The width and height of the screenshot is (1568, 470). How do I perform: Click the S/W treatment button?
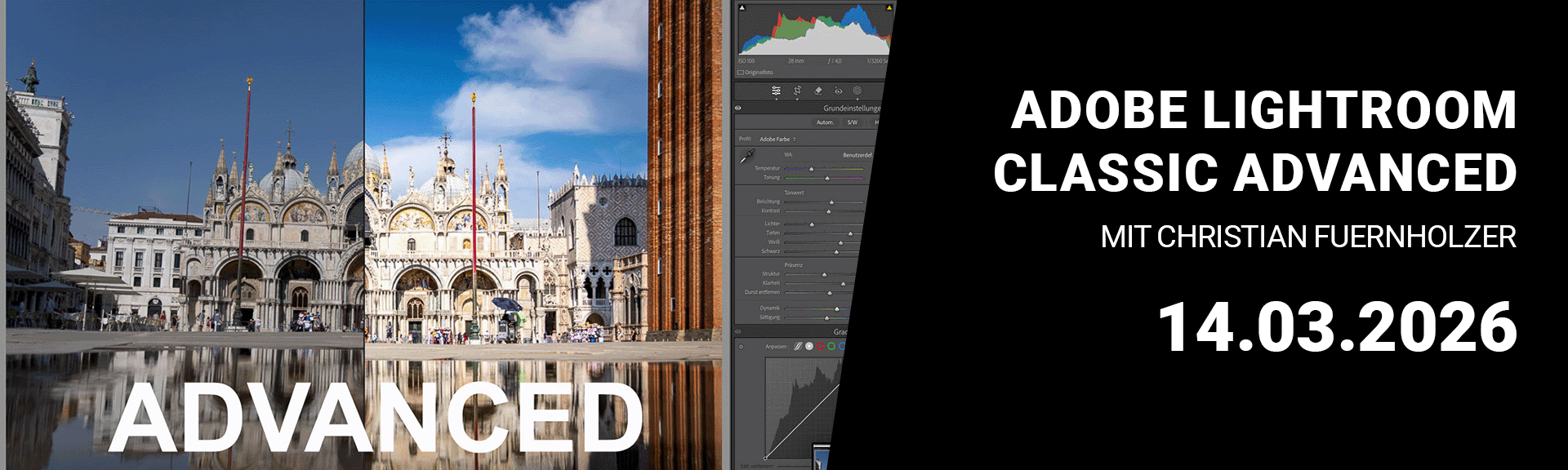tap(852, 123)
